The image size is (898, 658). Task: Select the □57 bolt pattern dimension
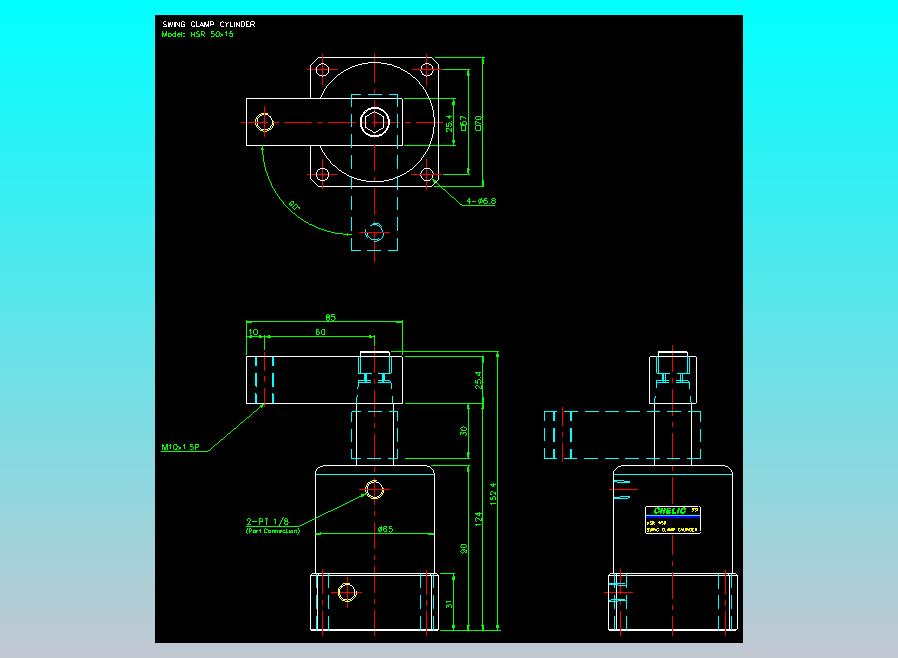(x=463, y=123)
